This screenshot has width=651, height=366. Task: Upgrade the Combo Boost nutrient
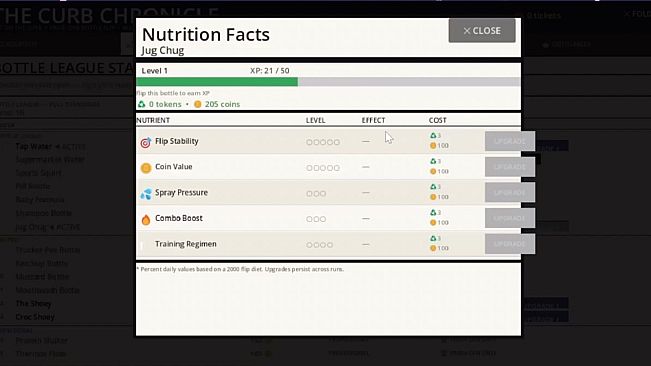click(x=509, y=218)
